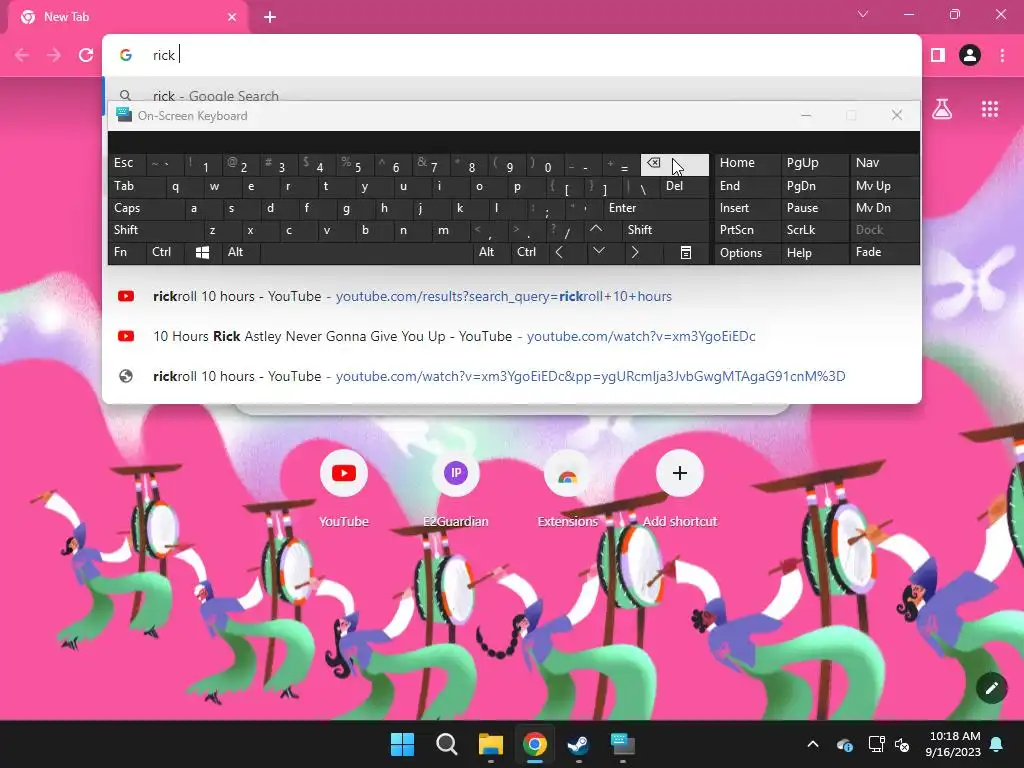Click the backspace key on keyboard
Image resolution: width=1024 pixels, height=768 pixels.
(x=675, y=165)
